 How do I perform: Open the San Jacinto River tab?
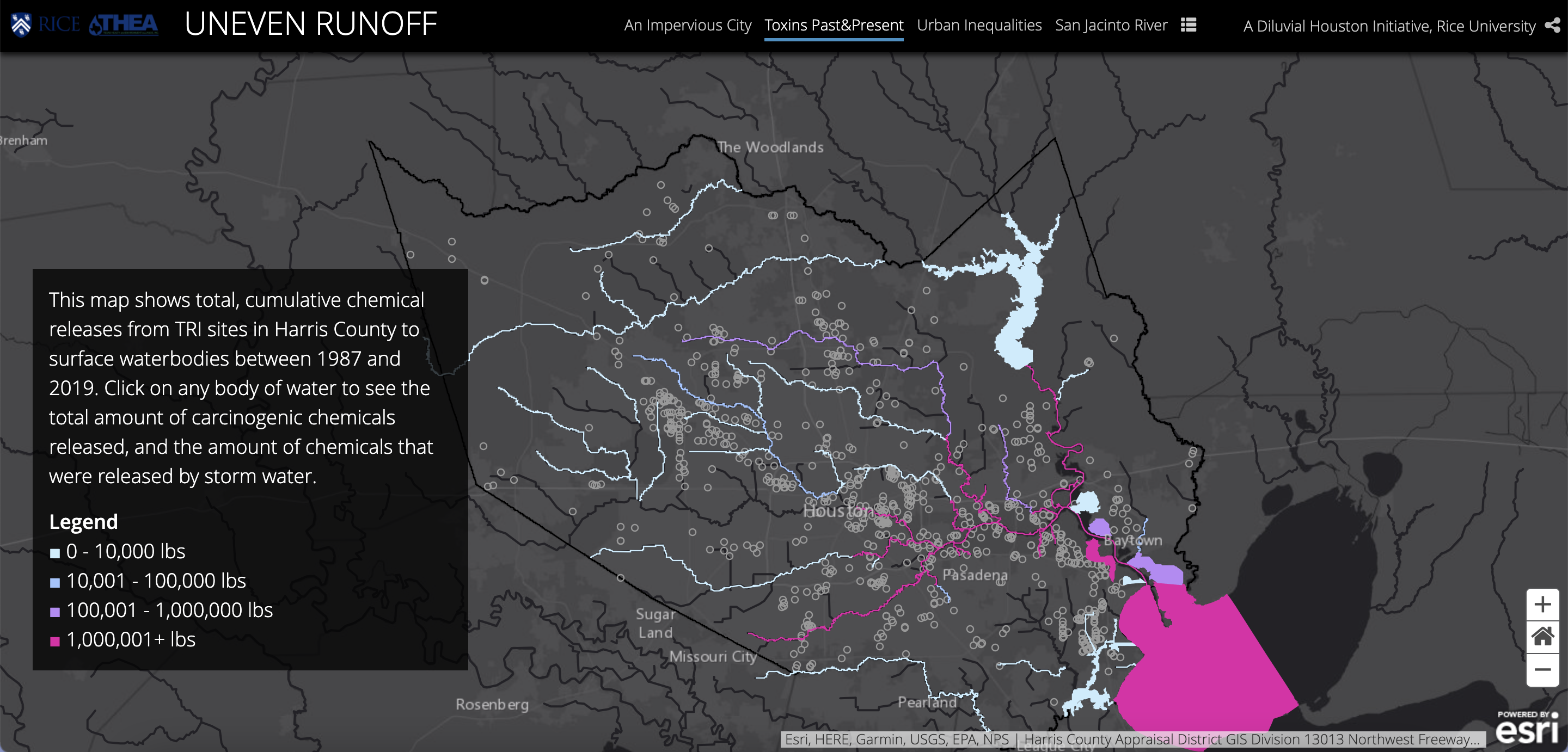(1111, 25)
